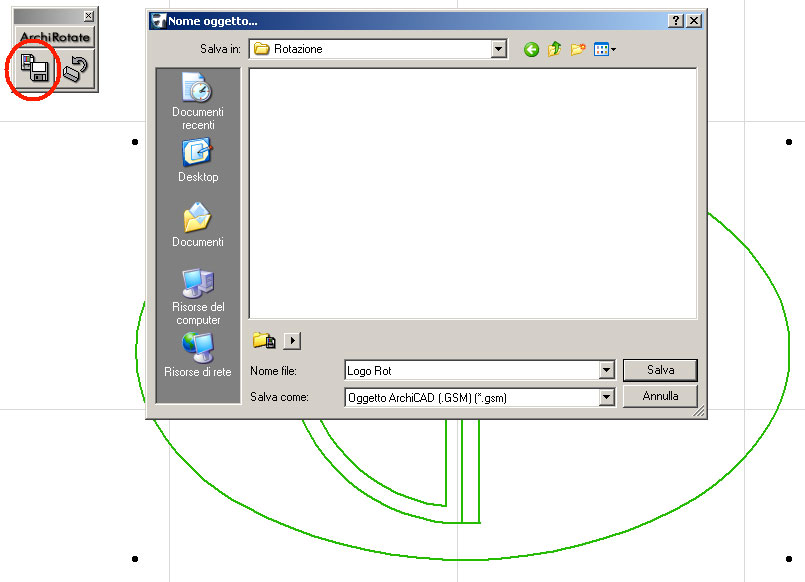Click the 'Nome file' text field
The height and width of the screenshot is (582, 805).
(x=470, y=371)
